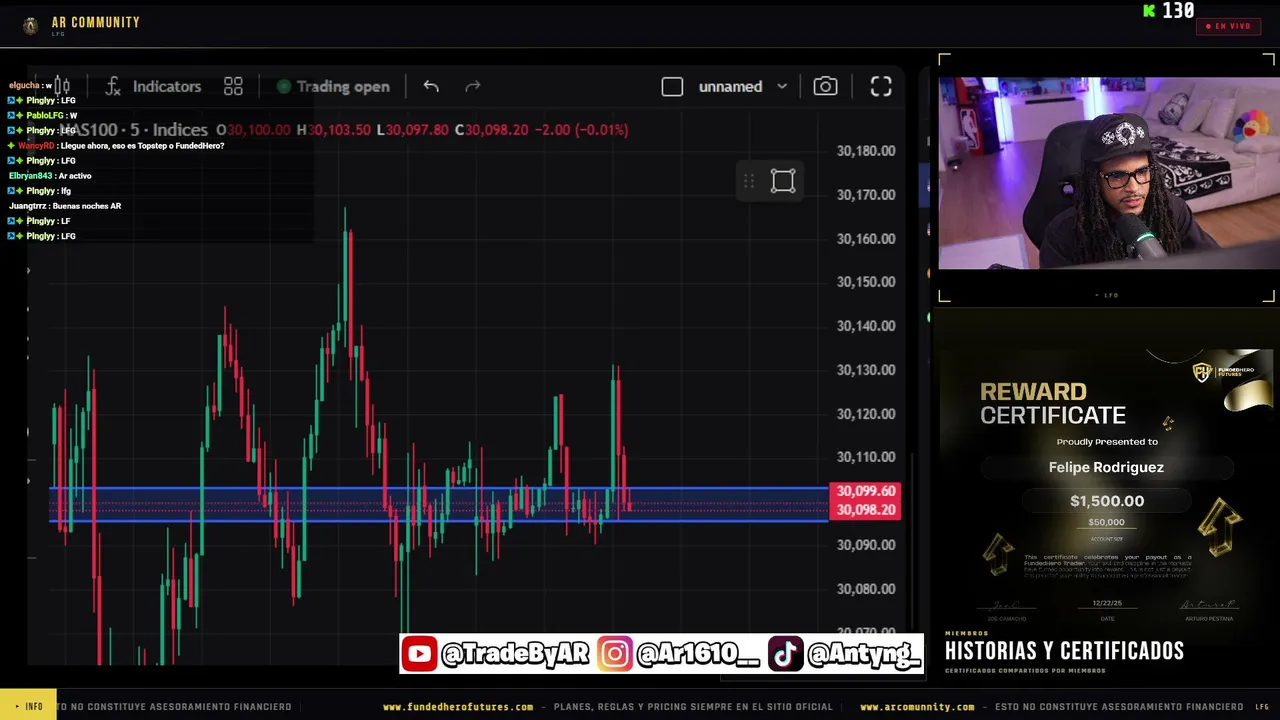This screenshot has height=720, width=1280.
Task: Click the YouTube logo icon
Action: pyautogui.click(x=419, y=654)
